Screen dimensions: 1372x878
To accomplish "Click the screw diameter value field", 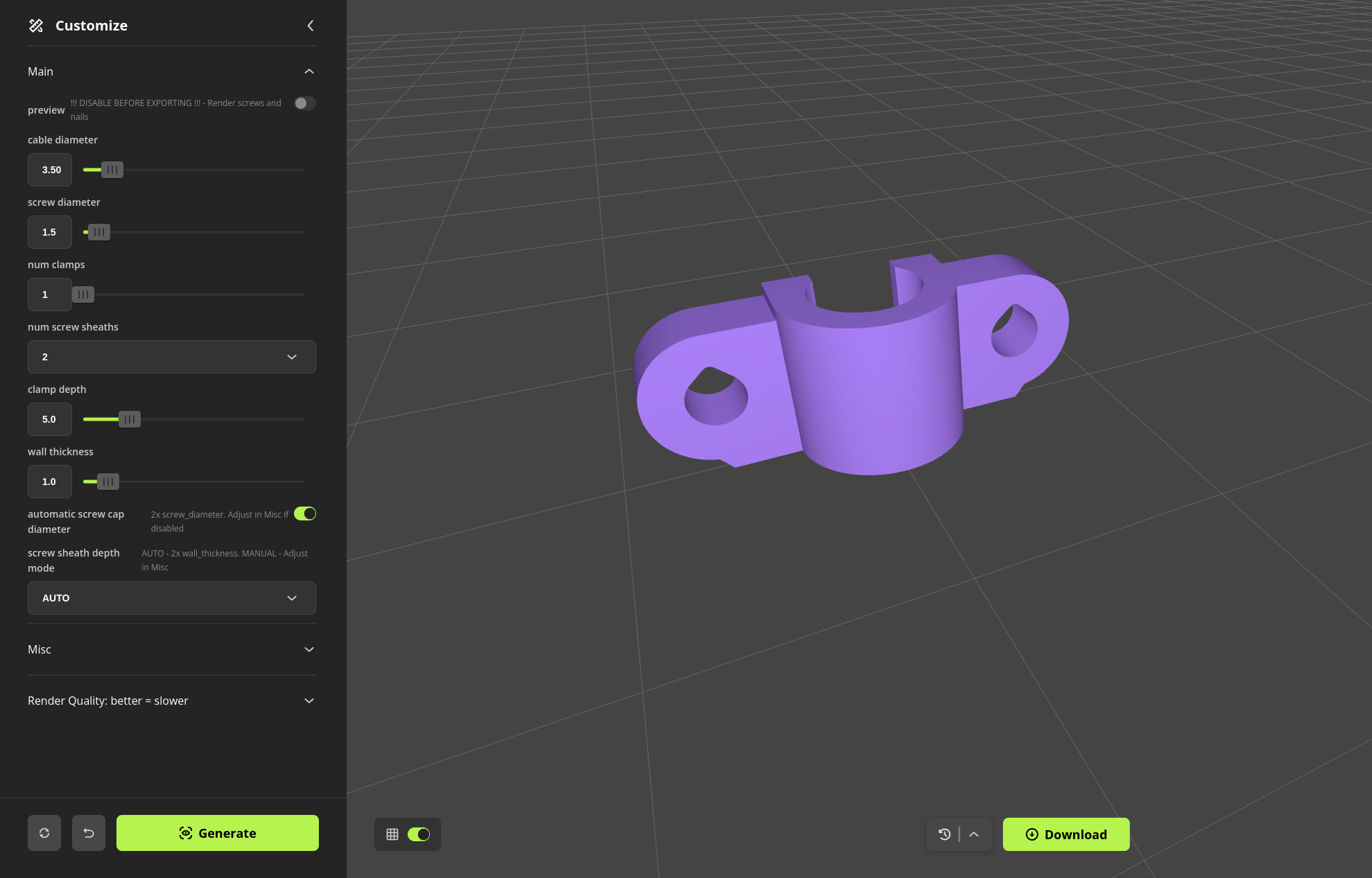I will tap(50, 232).
